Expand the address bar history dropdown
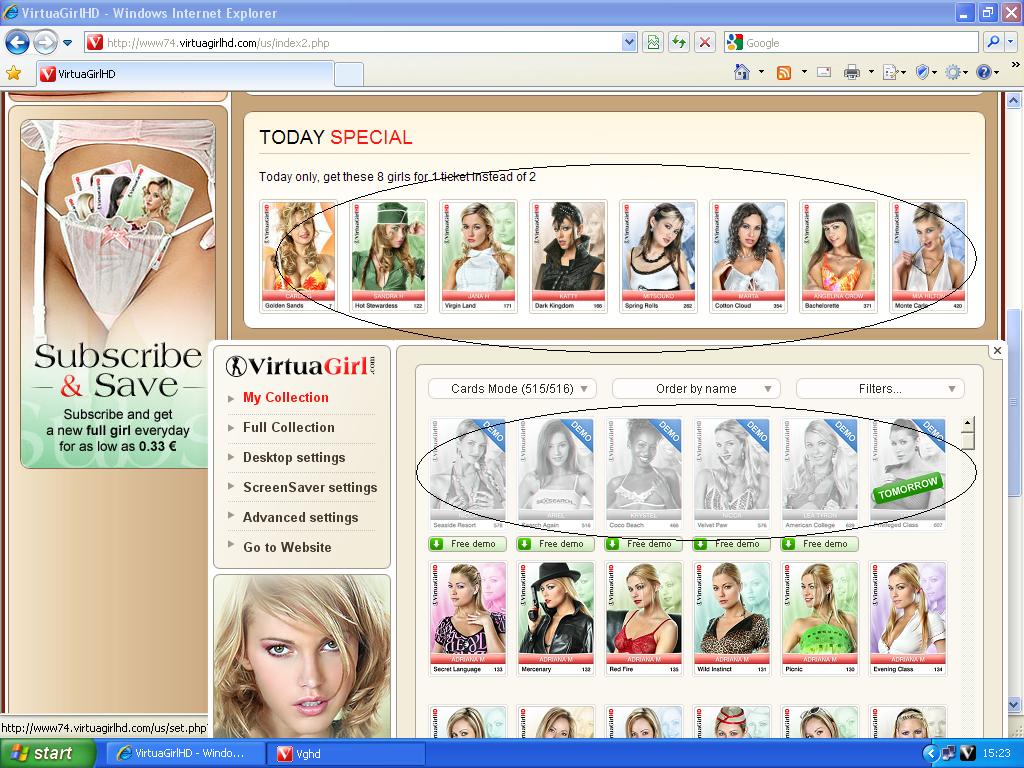Image resolution: width=1024 pixels, height=768 pixels. coord(629,43)
